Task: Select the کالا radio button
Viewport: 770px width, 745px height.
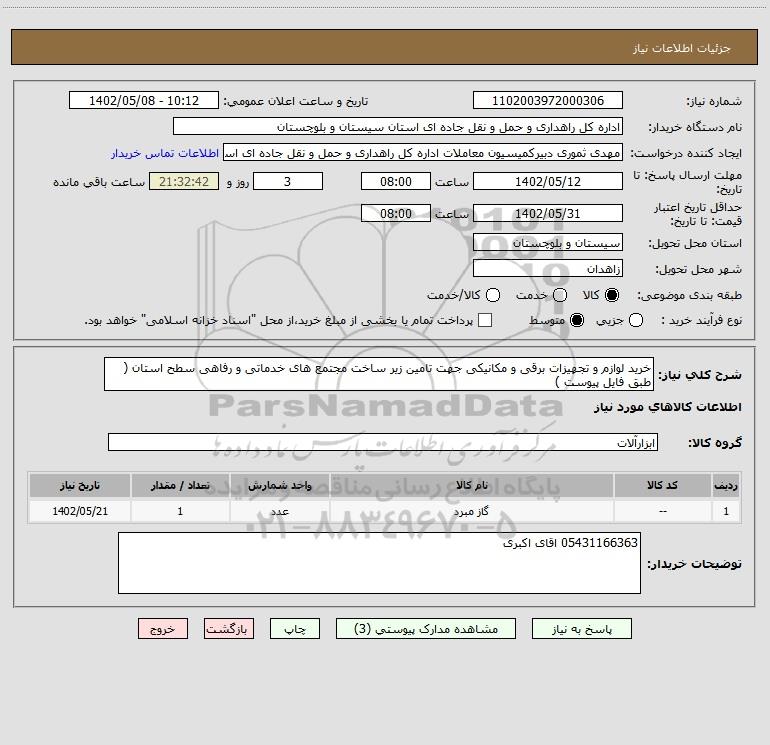Action: click(x=612, y=295)
